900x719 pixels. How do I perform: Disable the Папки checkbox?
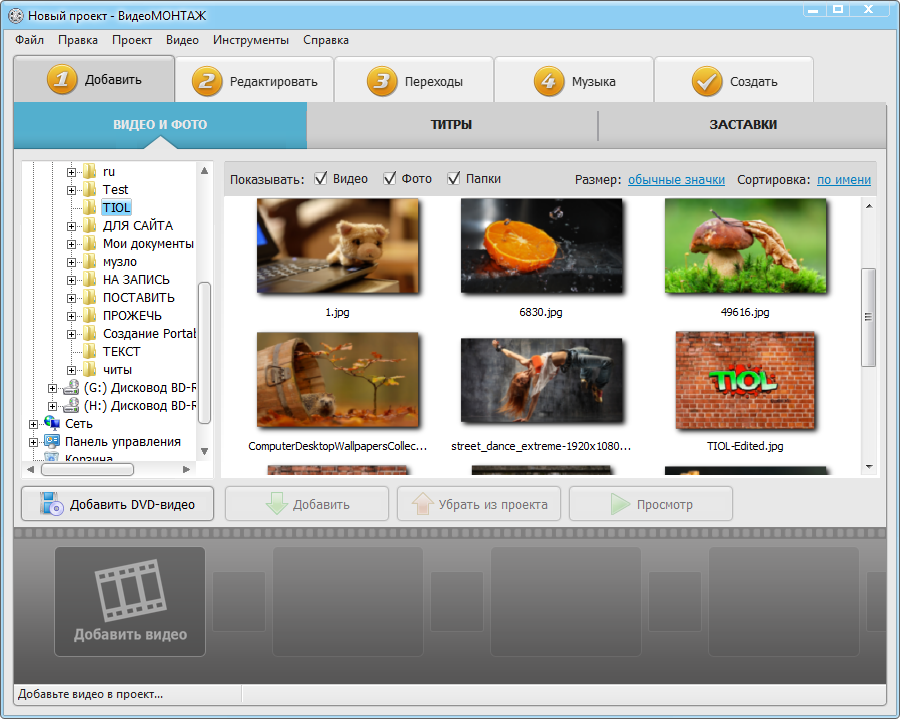click(x=454, y=179)
